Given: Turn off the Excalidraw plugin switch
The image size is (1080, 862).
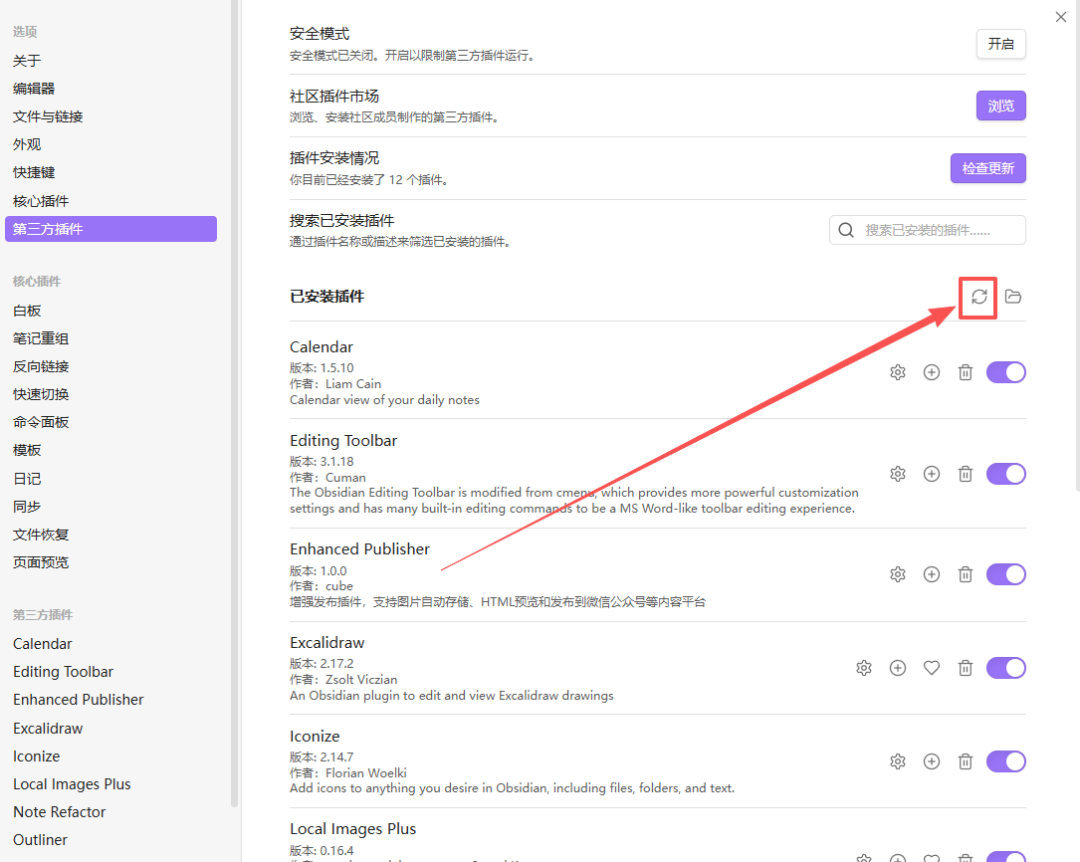Looking at the screenshot, I should pyautogui.click(x=1006, y=668).
